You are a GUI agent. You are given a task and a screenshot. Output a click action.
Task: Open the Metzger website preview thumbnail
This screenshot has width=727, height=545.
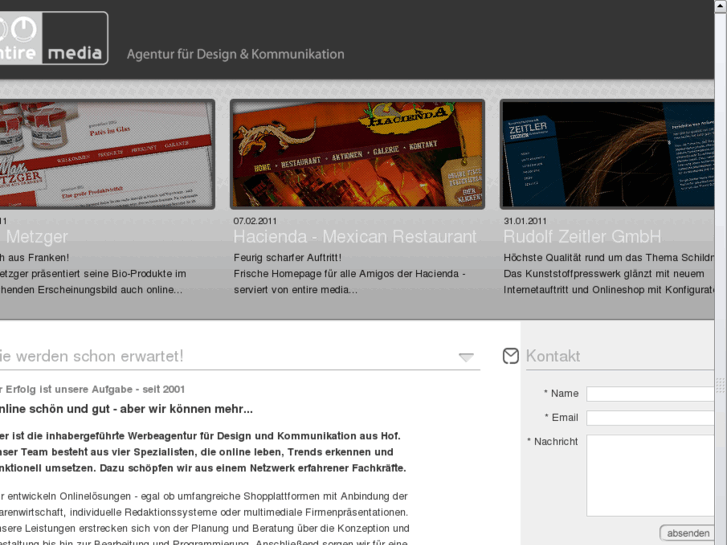coord(107,154)
